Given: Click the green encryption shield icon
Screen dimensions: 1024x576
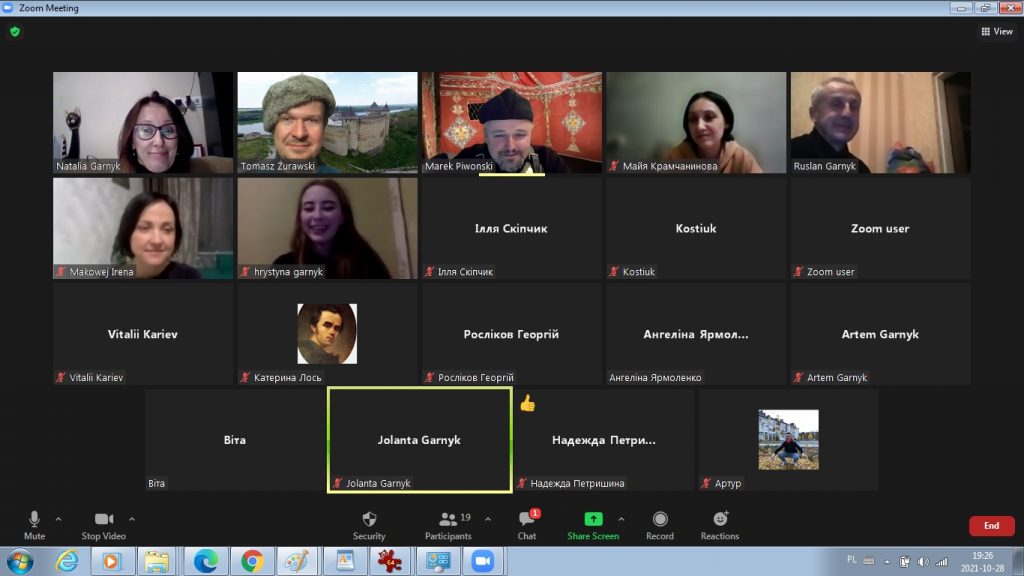Looking at the screenshot, I should pyautogui.click(x=15, y=31).
